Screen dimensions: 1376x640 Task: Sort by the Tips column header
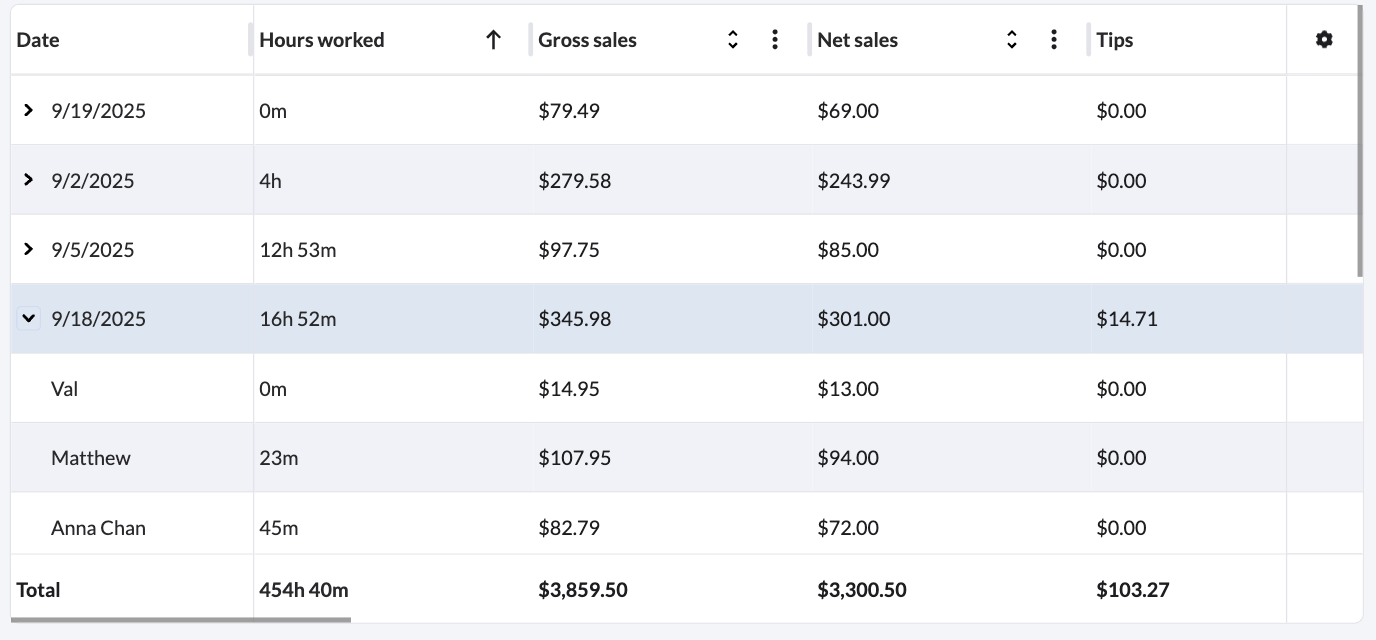(1114, 40)
